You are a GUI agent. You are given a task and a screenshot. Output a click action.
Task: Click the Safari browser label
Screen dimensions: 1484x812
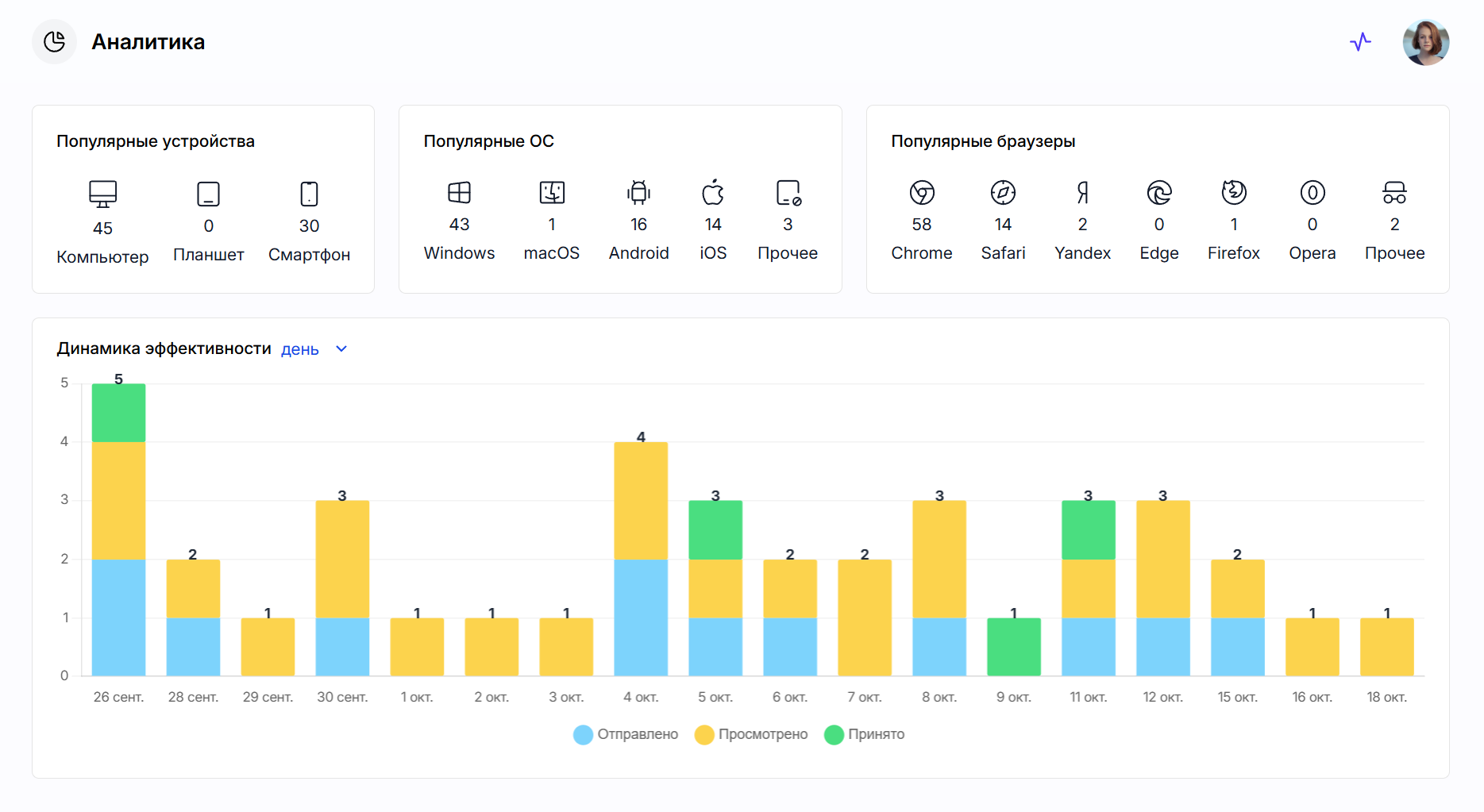(x=1003, y=253)
